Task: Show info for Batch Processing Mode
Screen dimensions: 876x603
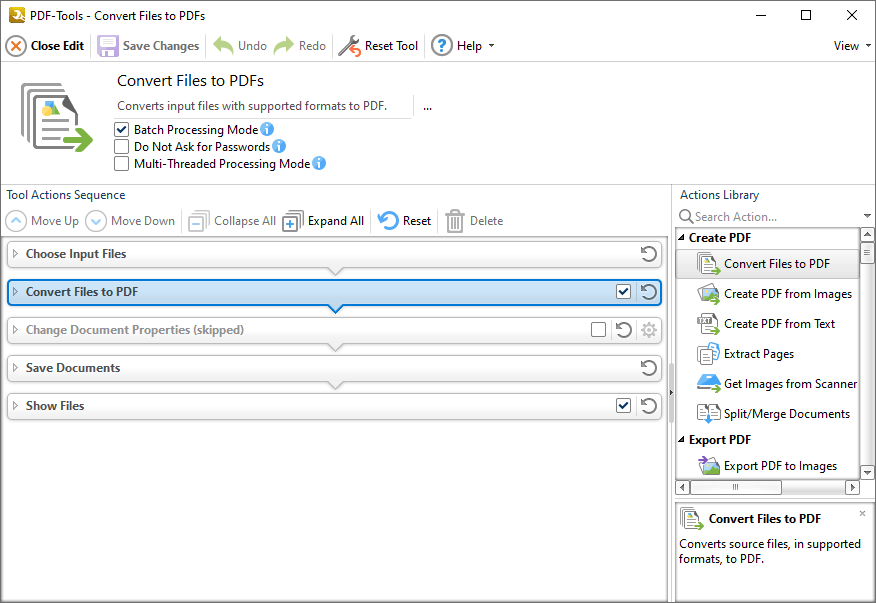Action: tap(267, 129)
